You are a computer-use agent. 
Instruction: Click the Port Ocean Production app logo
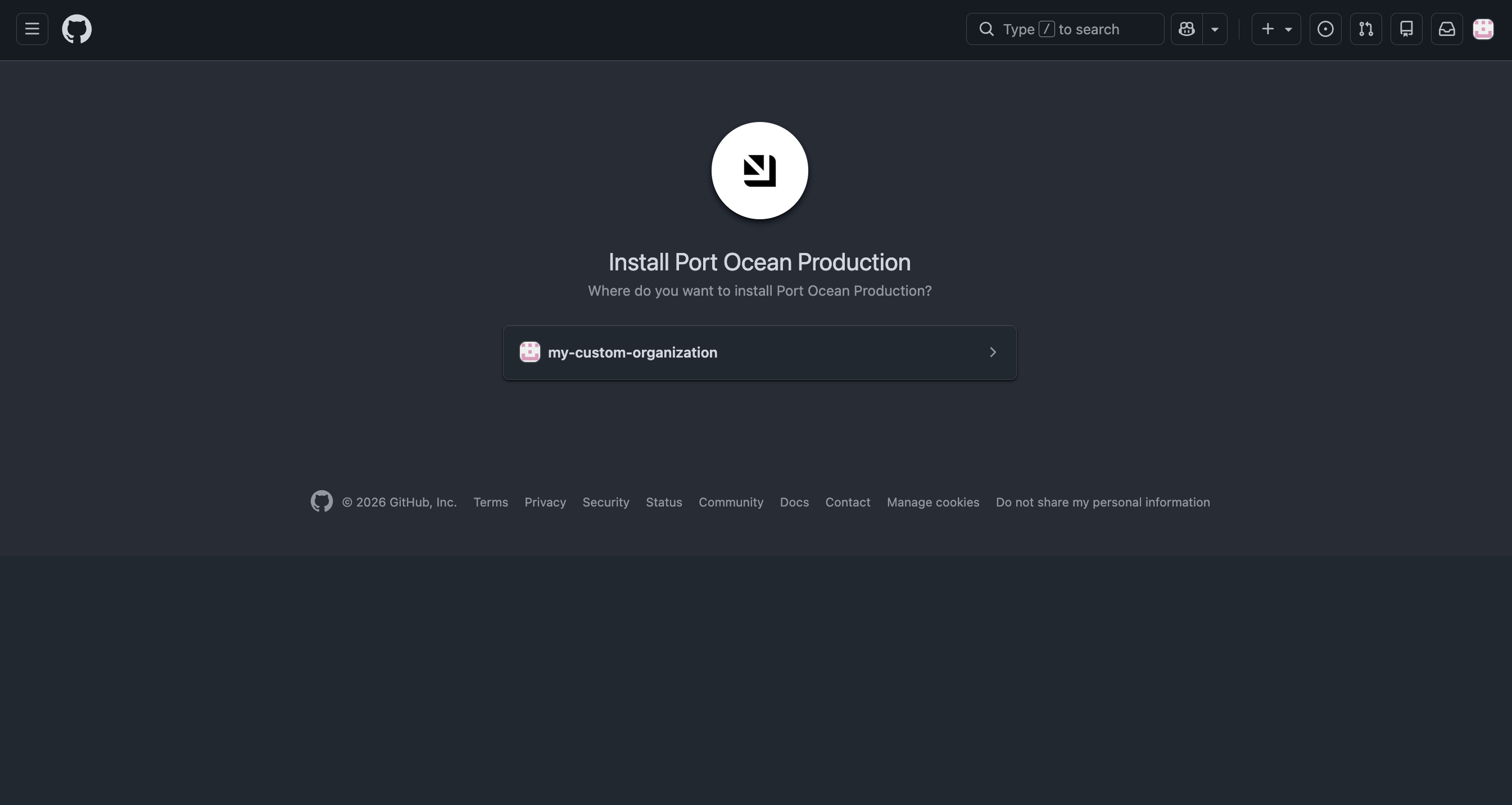coord(759,171)
